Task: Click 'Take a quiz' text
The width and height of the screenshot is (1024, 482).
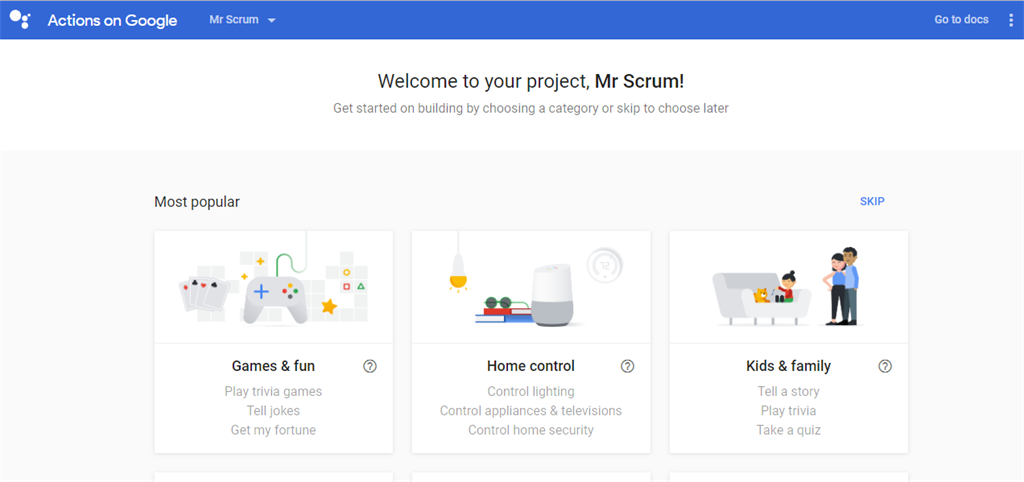Action: [788, 430]
